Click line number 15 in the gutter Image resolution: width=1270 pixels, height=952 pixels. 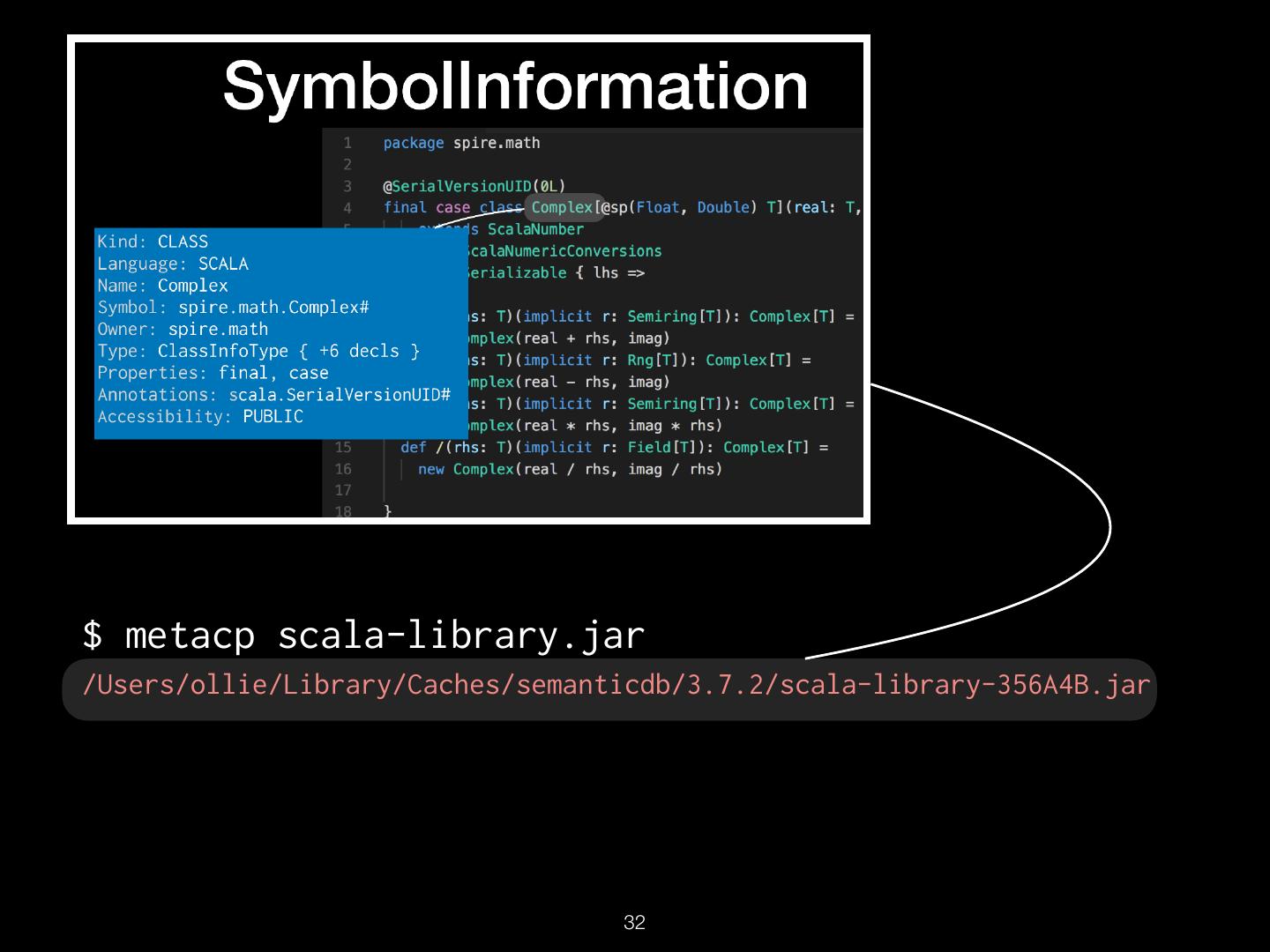click(x=343, y=448)
